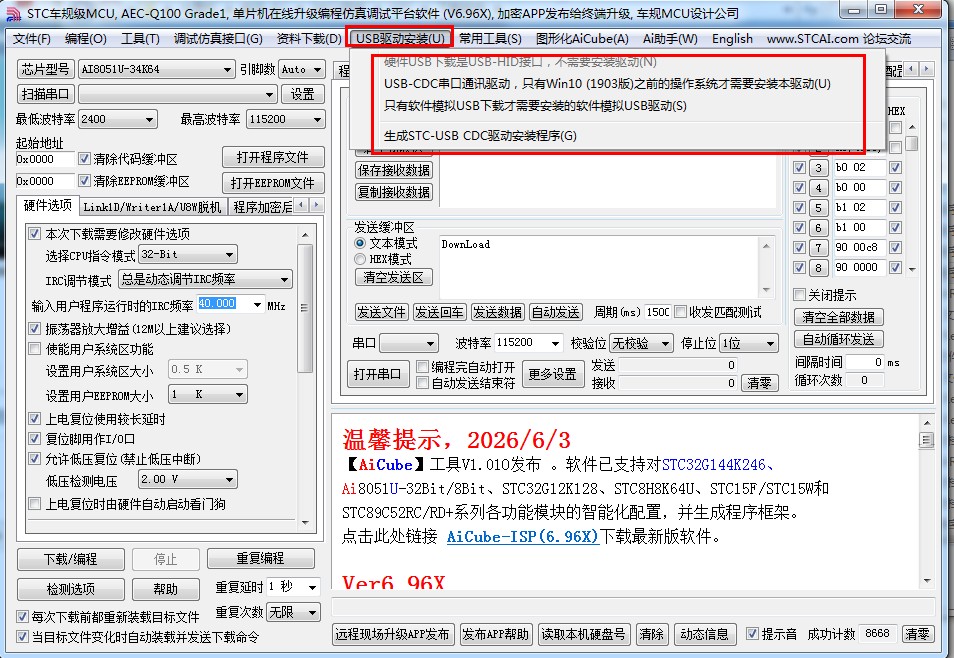This screenshot has width=954, height=658.
Task: Click 读取本机硬盘号 button
Action: click(x=583, y=634)
